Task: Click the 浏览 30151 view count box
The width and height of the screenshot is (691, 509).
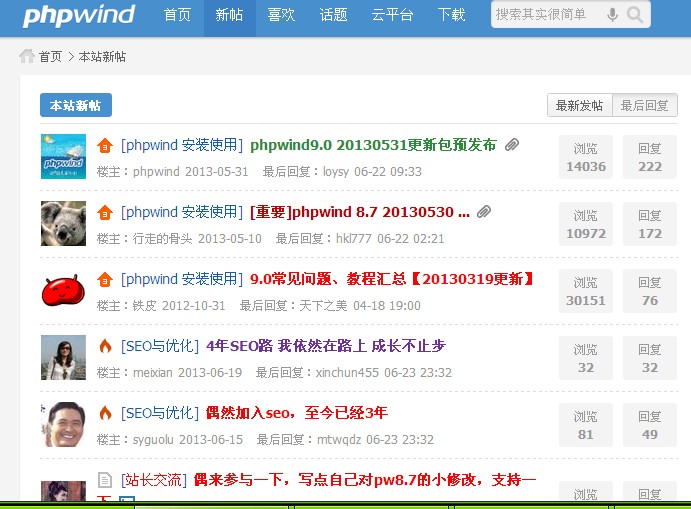Action: click(586, 291)
